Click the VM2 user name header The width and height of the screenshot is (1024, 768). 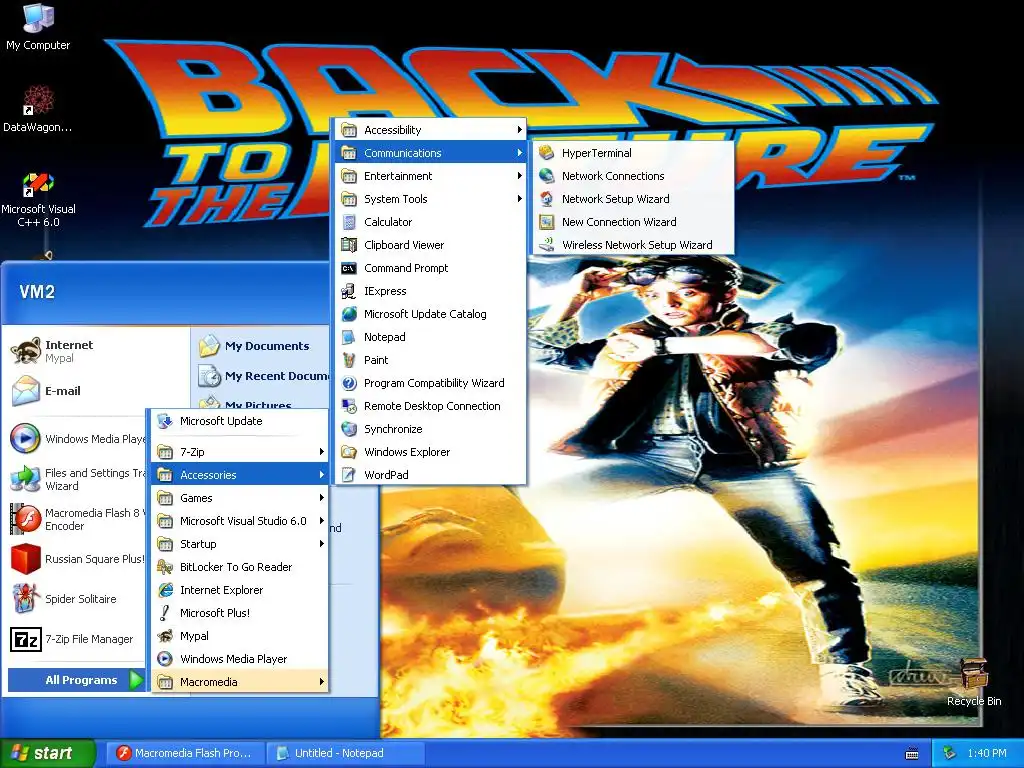pos(37,292)
